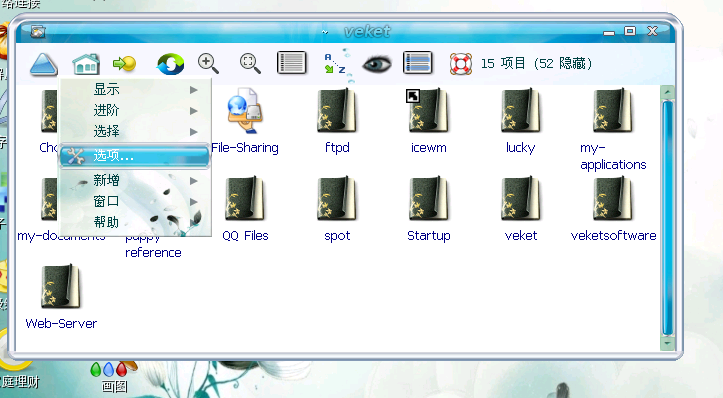
Task: Open the home directory icon
Action: point(86,64)
